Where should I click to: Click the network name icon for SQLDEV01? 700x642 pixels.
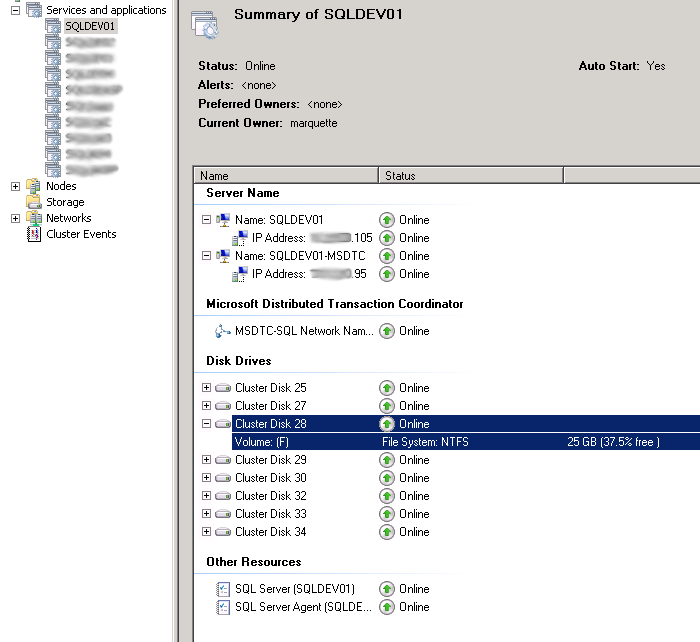pos(223,220)
